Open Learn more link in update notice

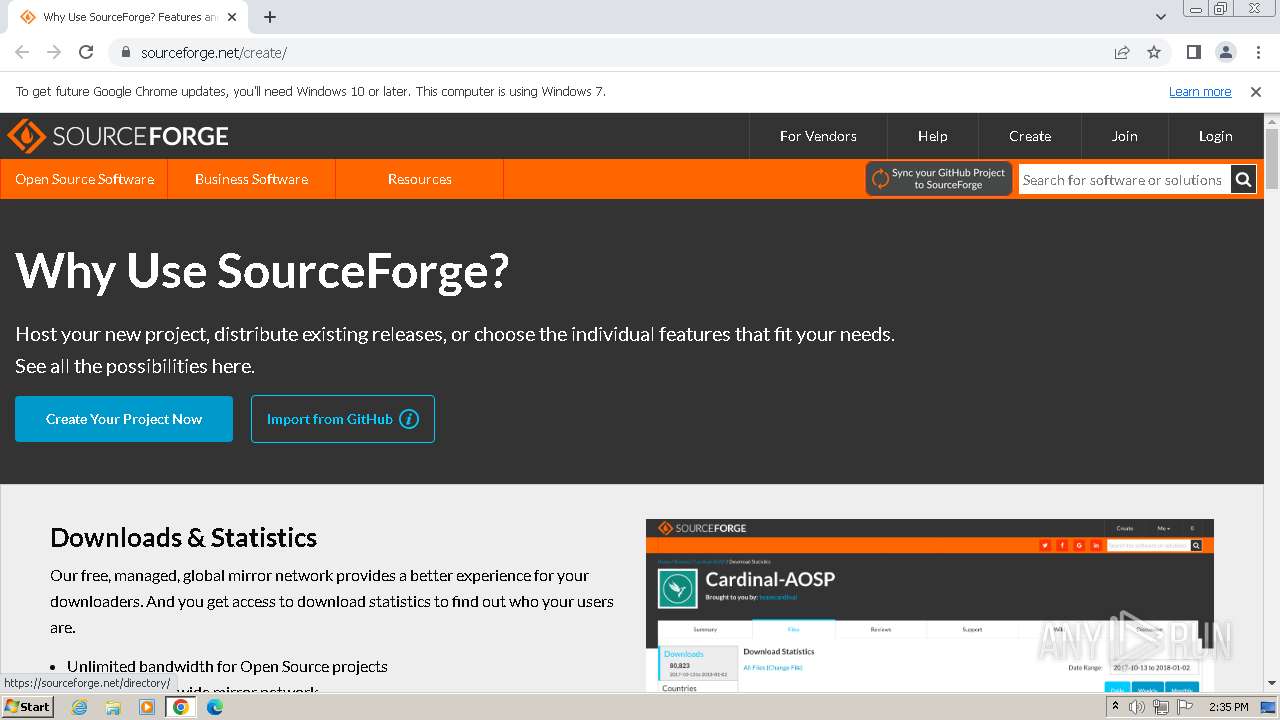1200,92
